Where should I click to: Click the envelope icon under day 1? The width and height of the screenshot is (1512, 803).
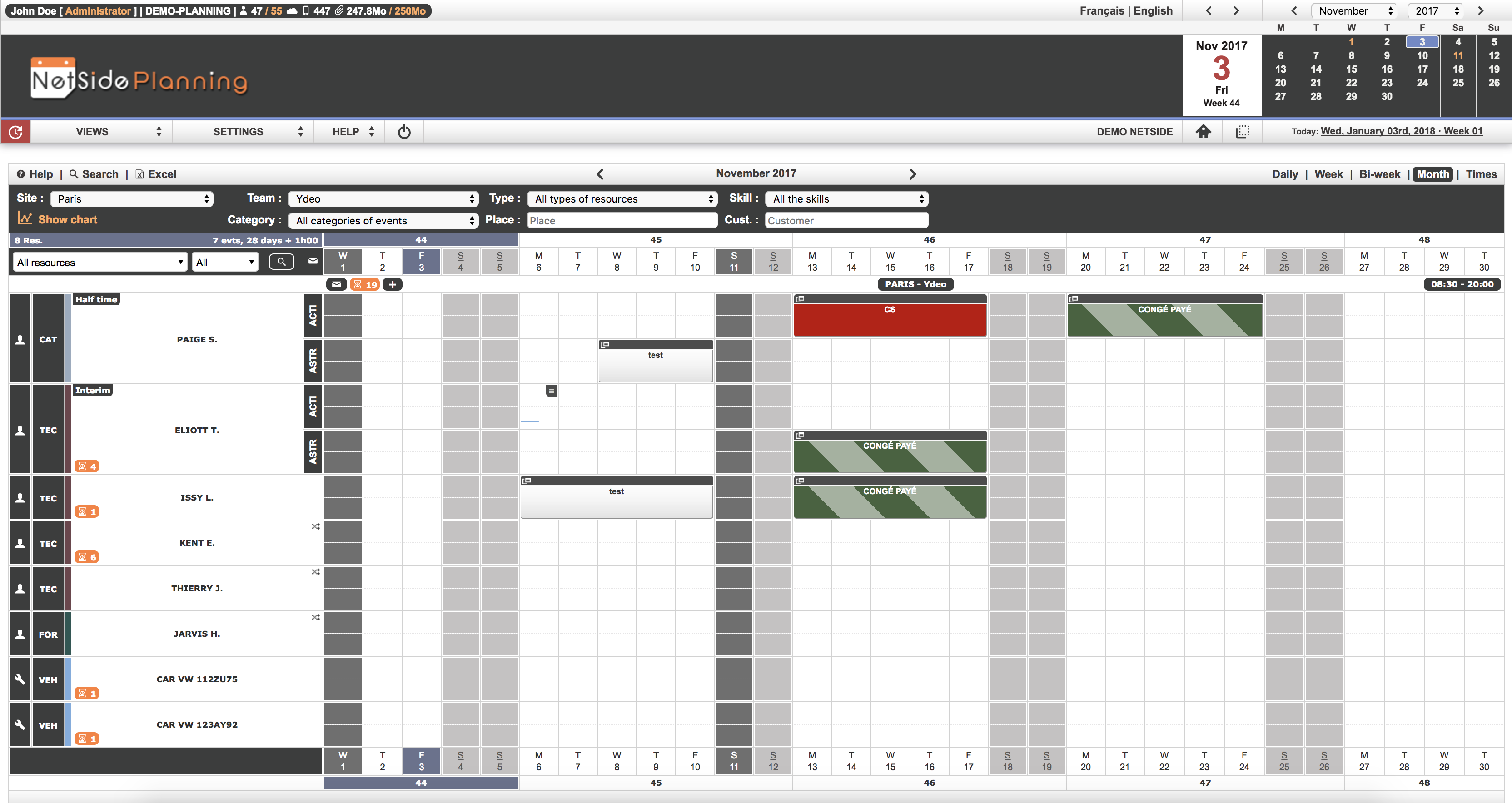tap(336, 285)
